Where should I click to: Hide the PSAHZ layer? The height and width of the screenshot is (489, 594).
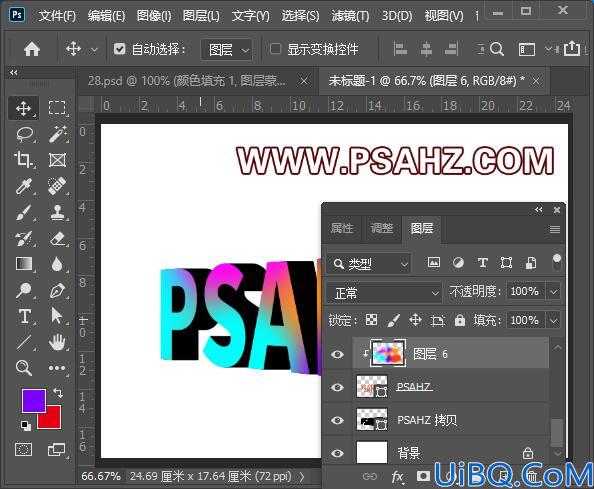point(337,387)
